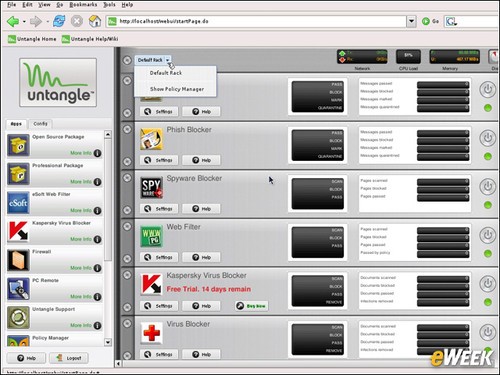
Task: Select Default Rack from the dropdown list
Action: [x=166, y=73]
